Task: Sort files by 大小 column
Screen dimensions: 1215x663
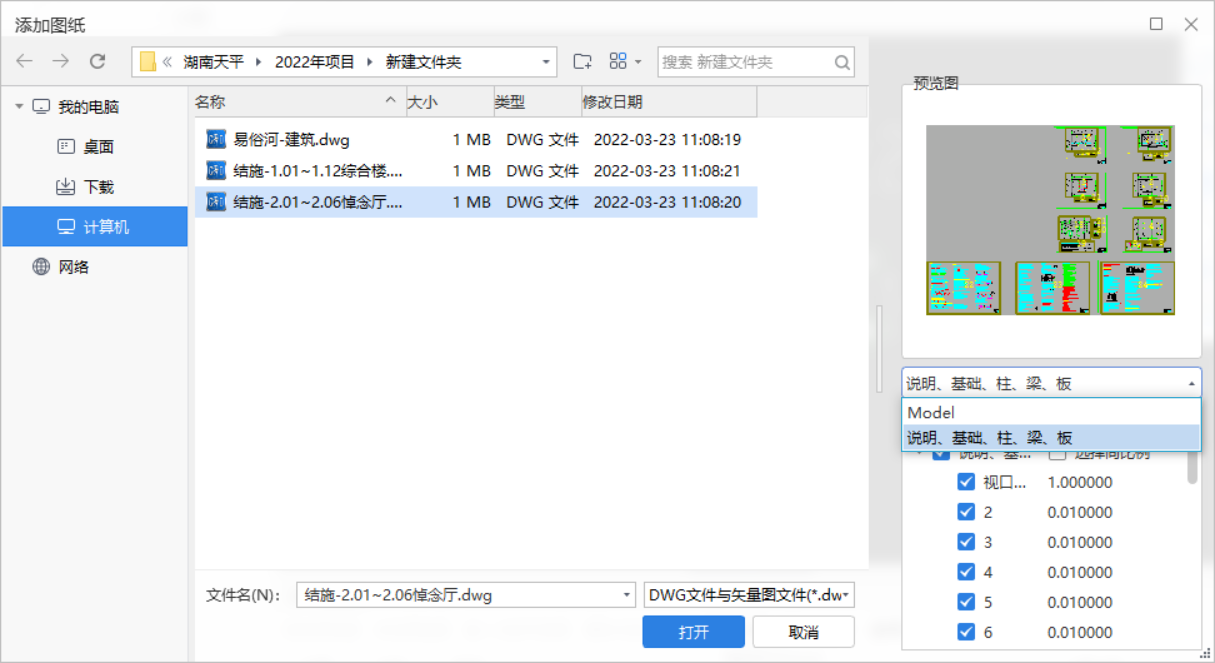Action: tap(449, 102)
